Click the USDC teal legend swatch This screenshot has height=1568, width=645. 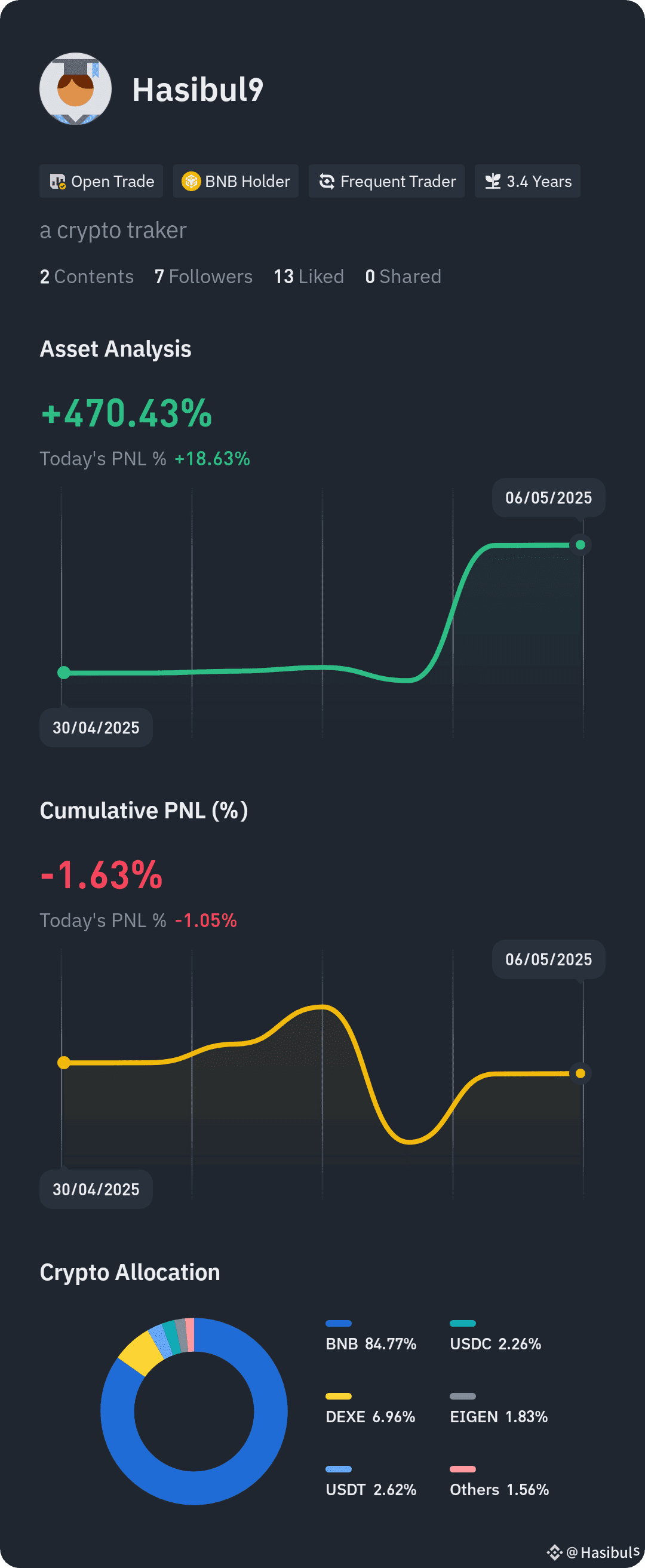(x=462, y=1323)
